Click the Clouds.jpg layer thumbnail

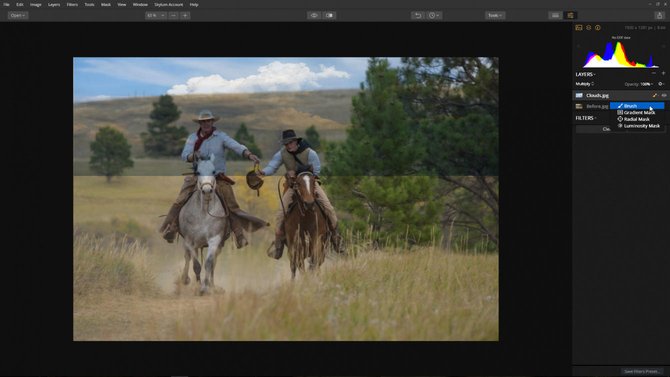point(579,95)
